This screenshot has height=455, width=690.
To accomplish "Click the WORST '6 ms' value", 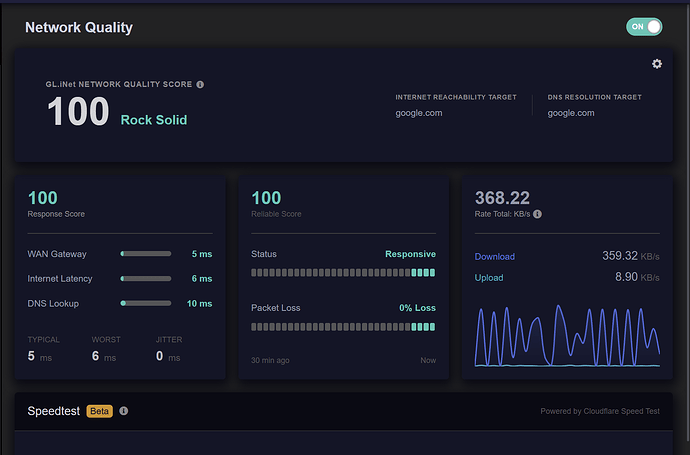I will click(x=104, y=356).
